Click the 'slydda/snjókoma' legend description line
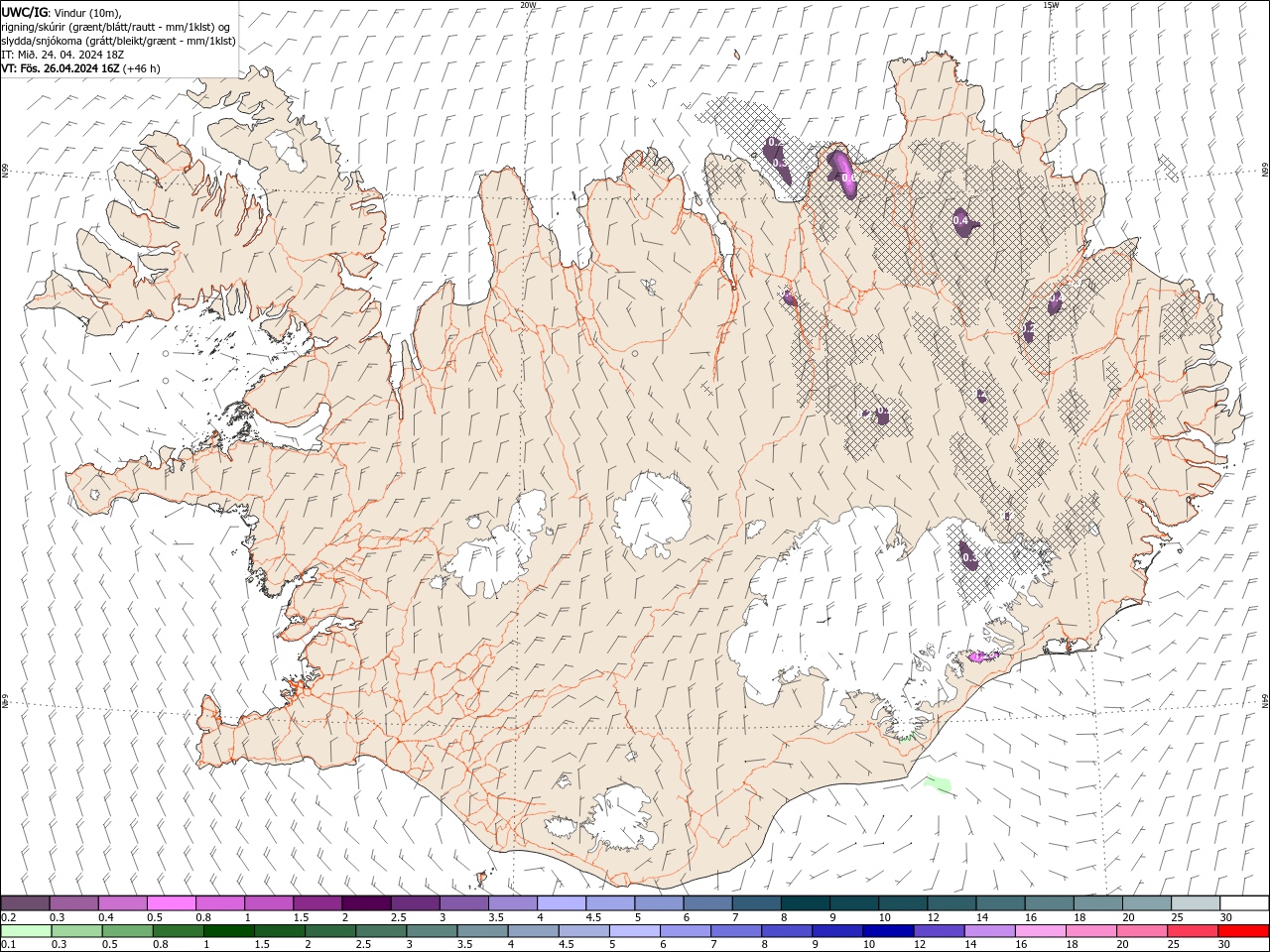This screenshot has height=952, width=1270. point(118,41)
